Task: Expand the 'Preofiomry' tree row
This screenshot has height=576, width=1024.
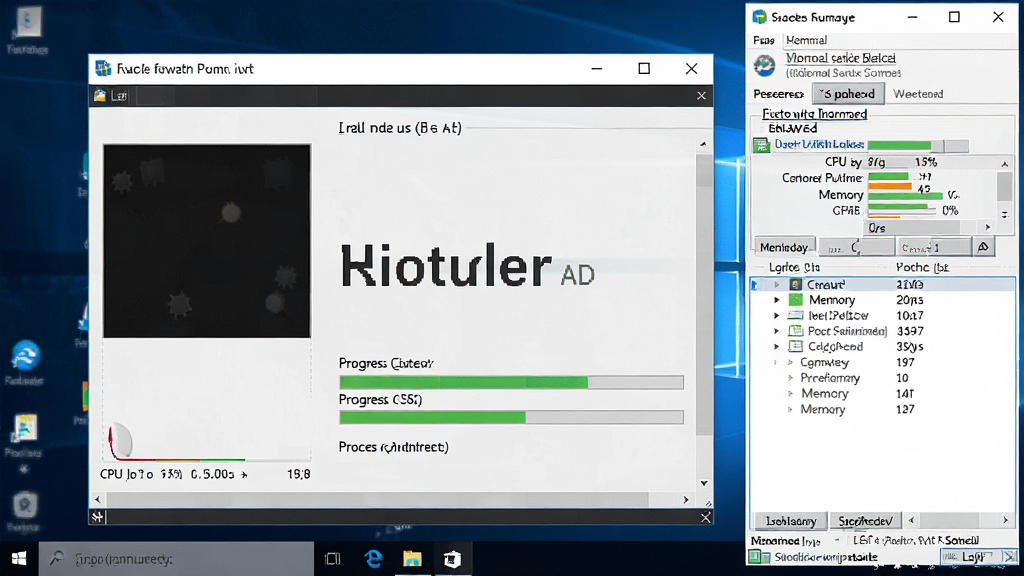Action: pos(790,378)
